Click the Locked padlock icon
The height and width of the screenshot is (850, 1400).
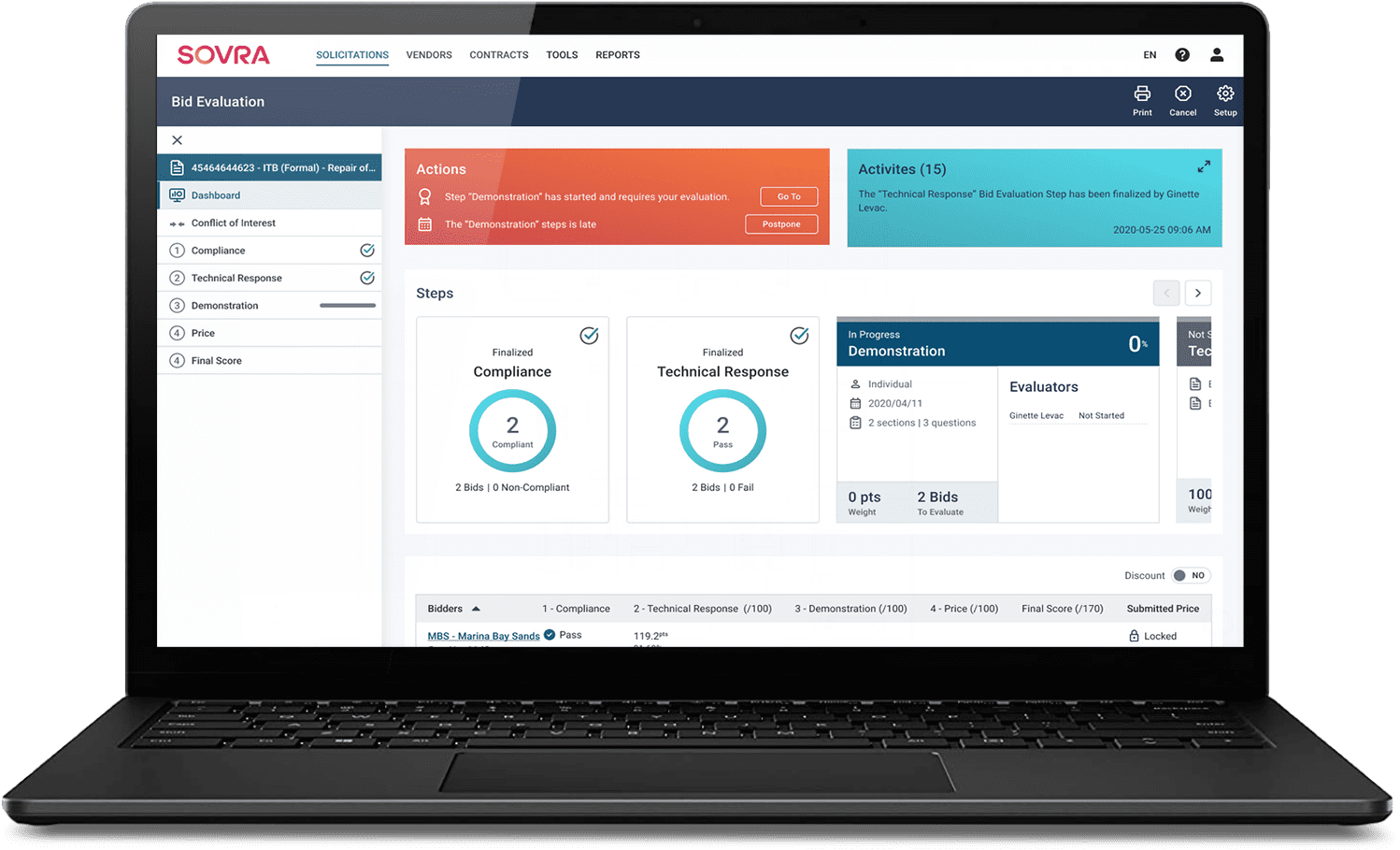(x=1134, y=636)
